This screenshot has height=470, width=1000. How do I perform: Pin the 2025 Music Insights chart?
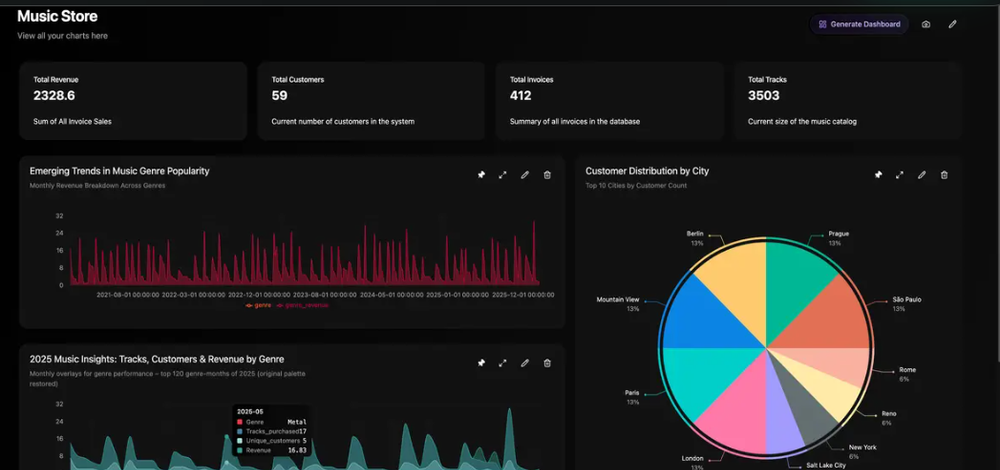(482, 363)
